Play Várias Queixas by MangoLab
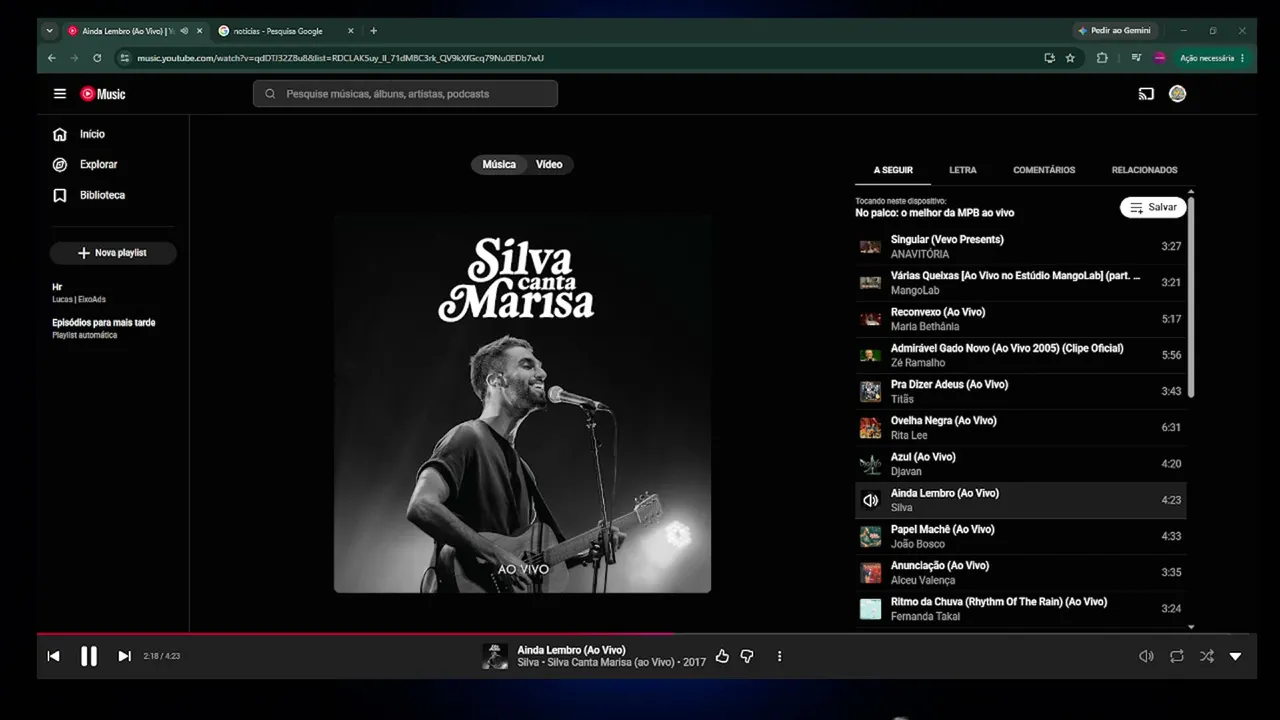 pos(1021,283)
